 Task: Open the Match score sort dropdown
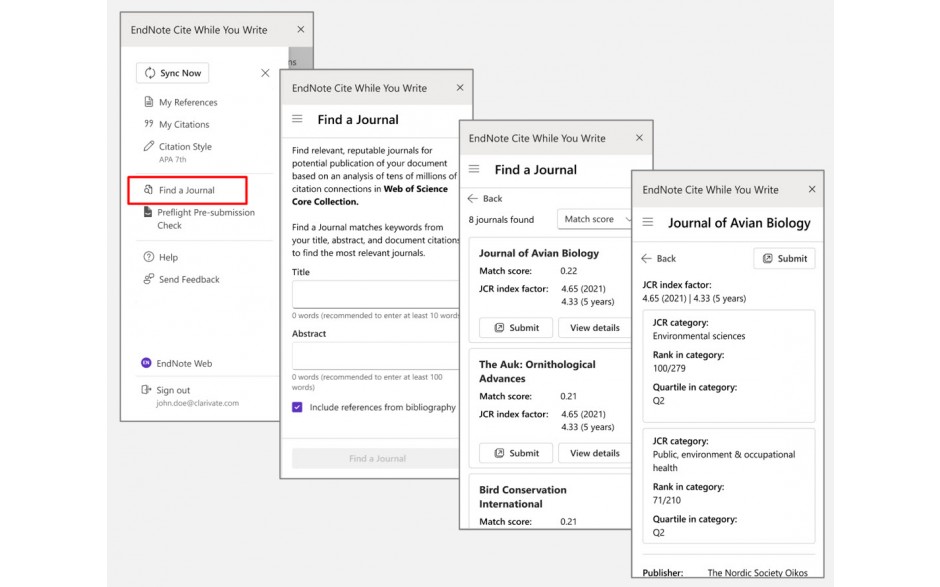point(595,219)
